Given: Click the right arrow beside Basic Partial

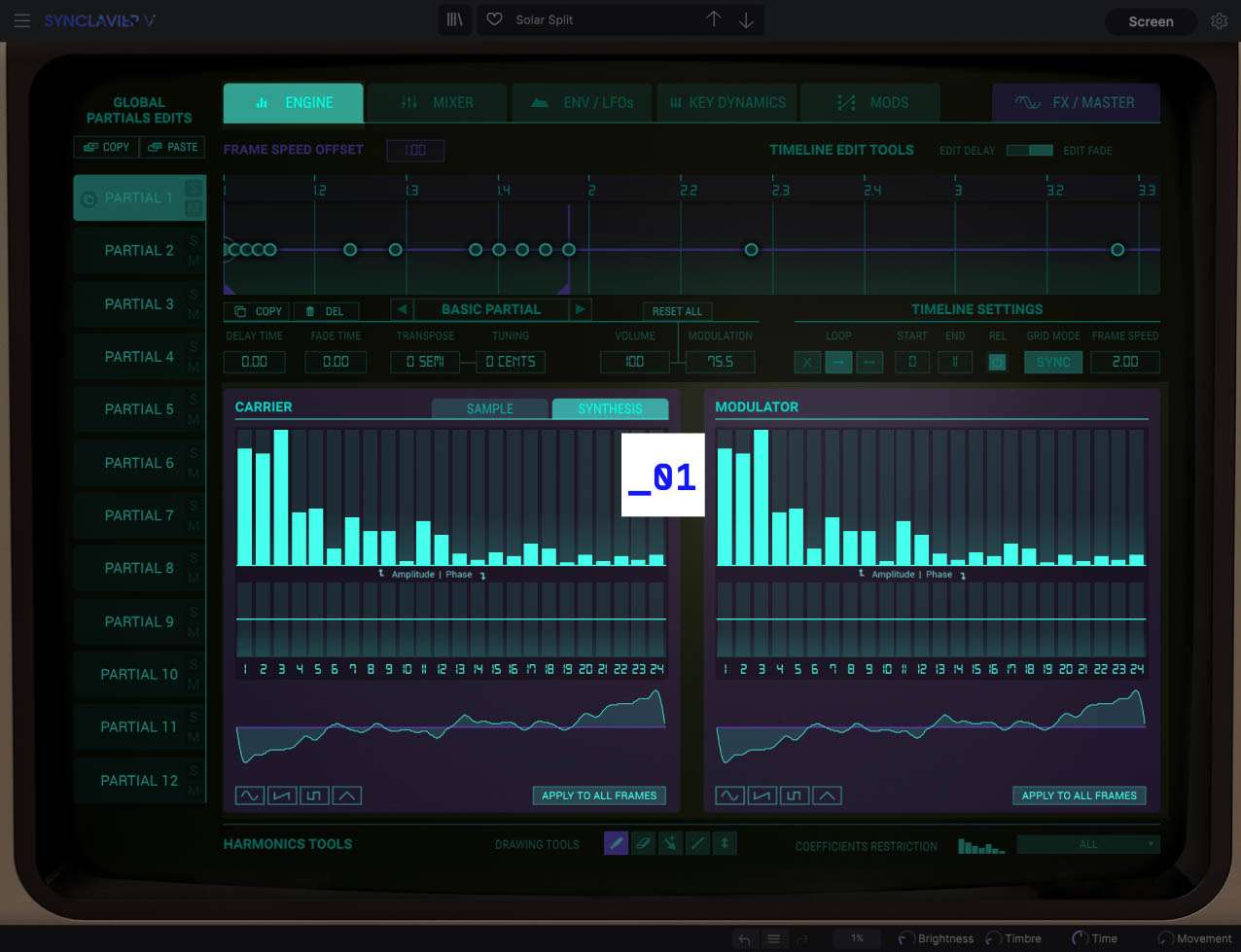Looking at the screenshot, I should pyautogui.click(x=580, y=309).
